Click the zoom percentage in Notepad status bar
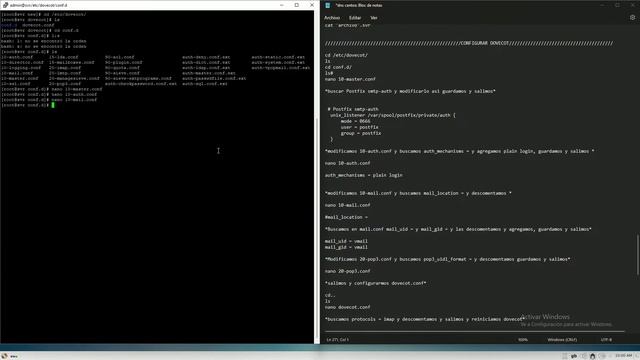This screenshot has width=640, height=360. point(523,340)
